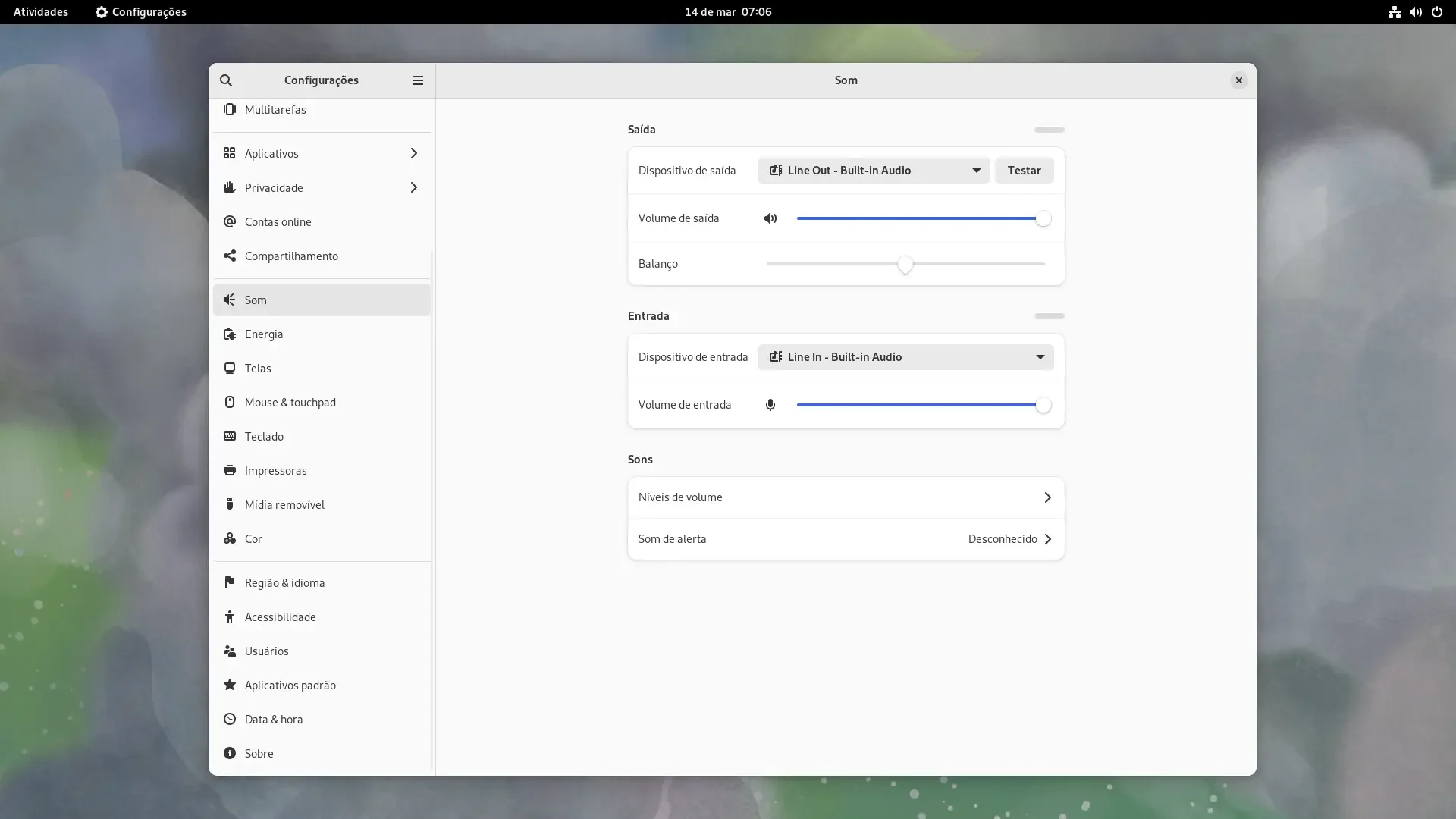Click the Telas monitor icon

(x=230, y=368)
